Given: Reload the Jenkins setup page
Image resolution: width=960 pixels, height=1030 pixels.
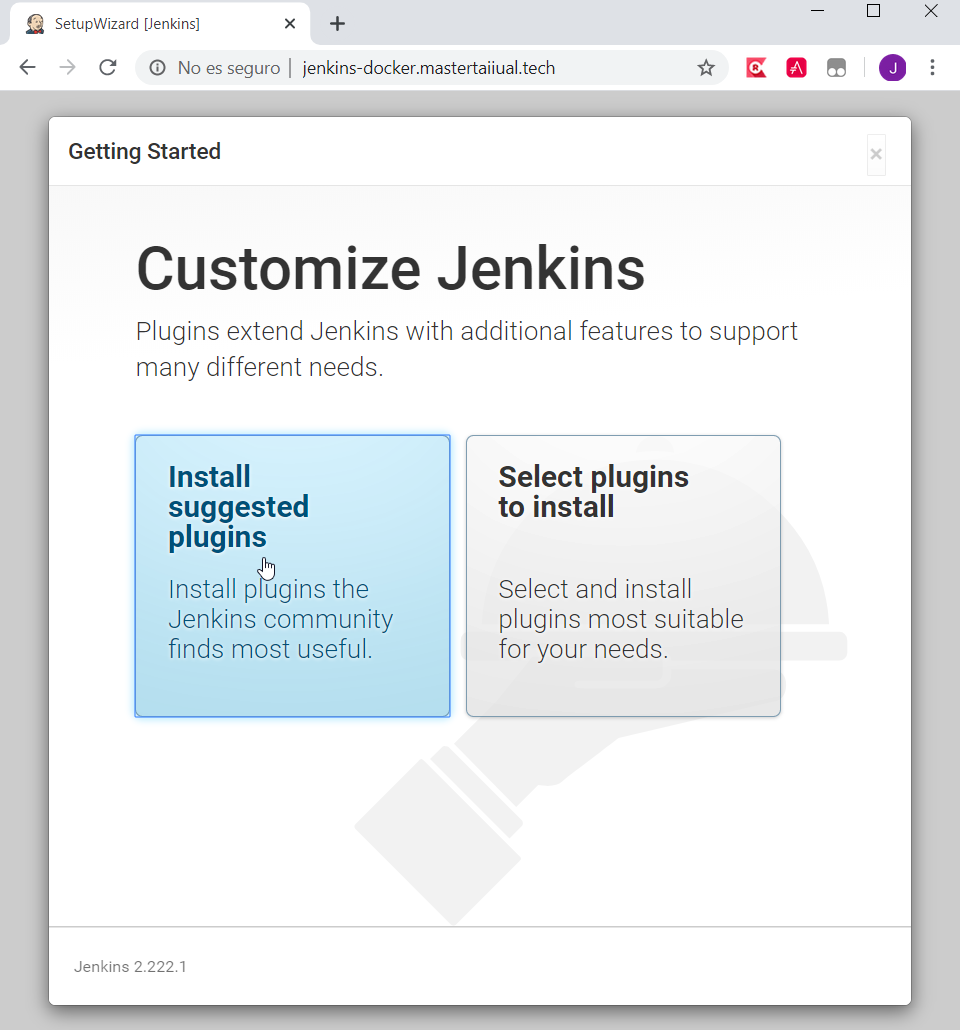Looking at the screenshot, I should pyautogui.click(x=108, y=67).
